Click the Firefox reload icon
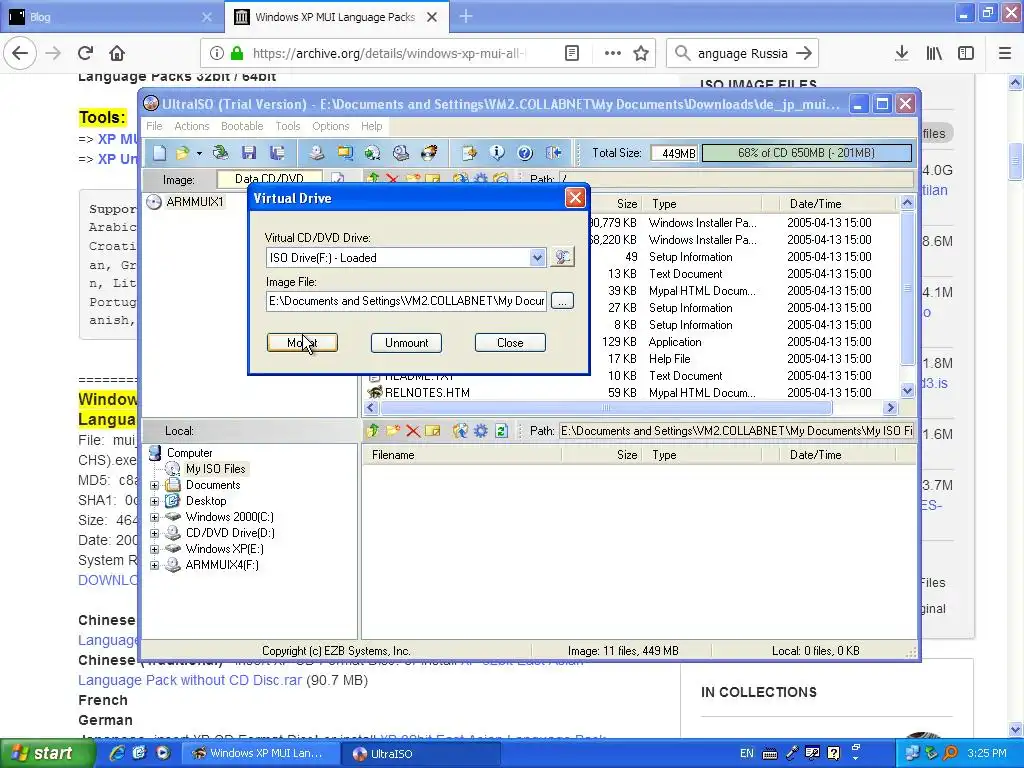This screenshot has width=1024, height=768. tap(85, 53)
